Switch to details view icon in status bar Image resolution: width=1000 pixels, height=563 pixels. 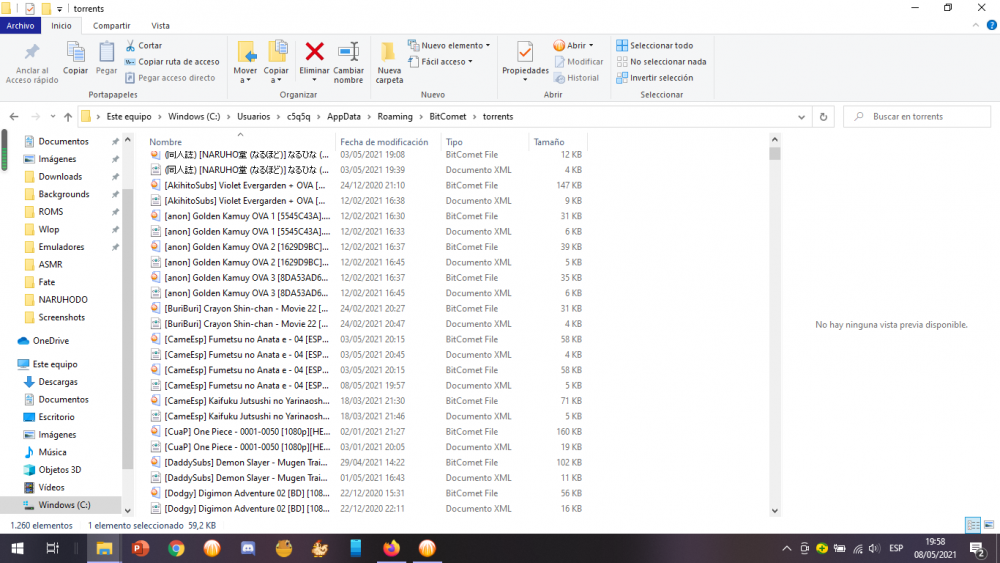coord(973,525)
